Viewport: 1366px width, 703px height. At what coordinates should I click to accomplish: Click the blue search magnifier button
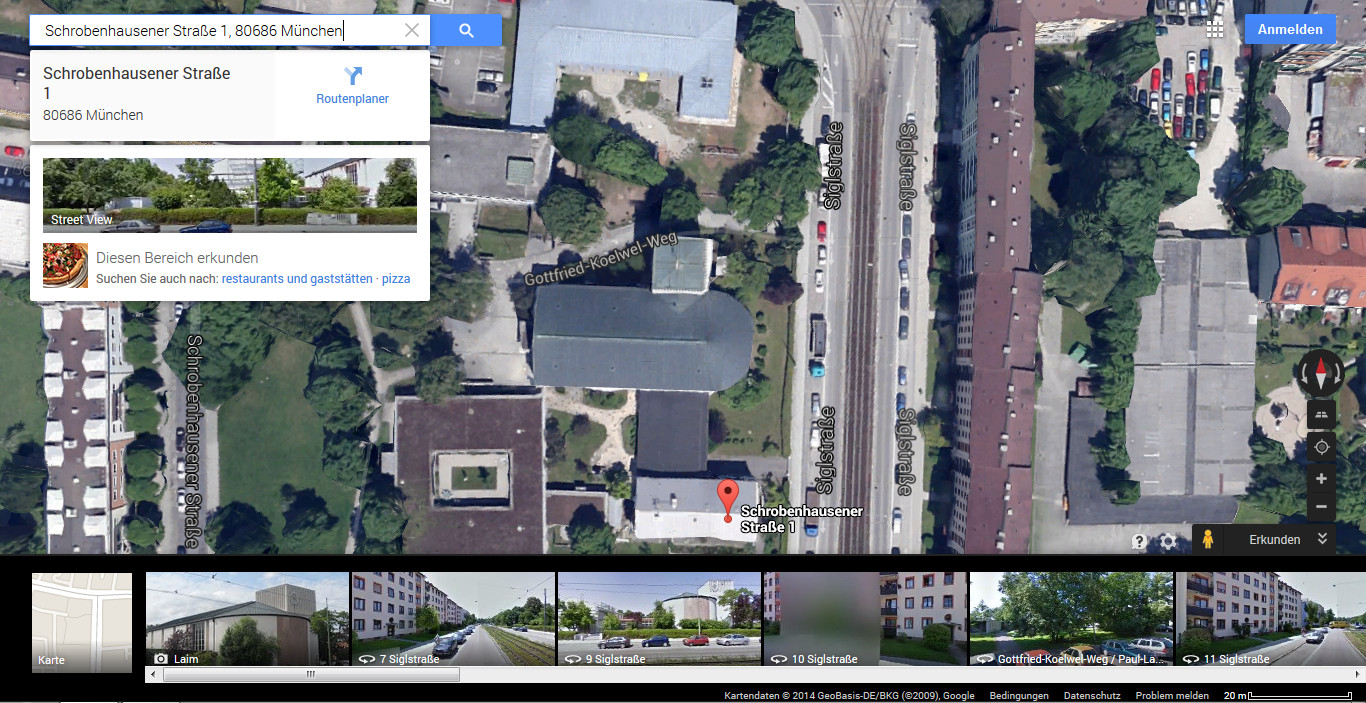(466, 30)
